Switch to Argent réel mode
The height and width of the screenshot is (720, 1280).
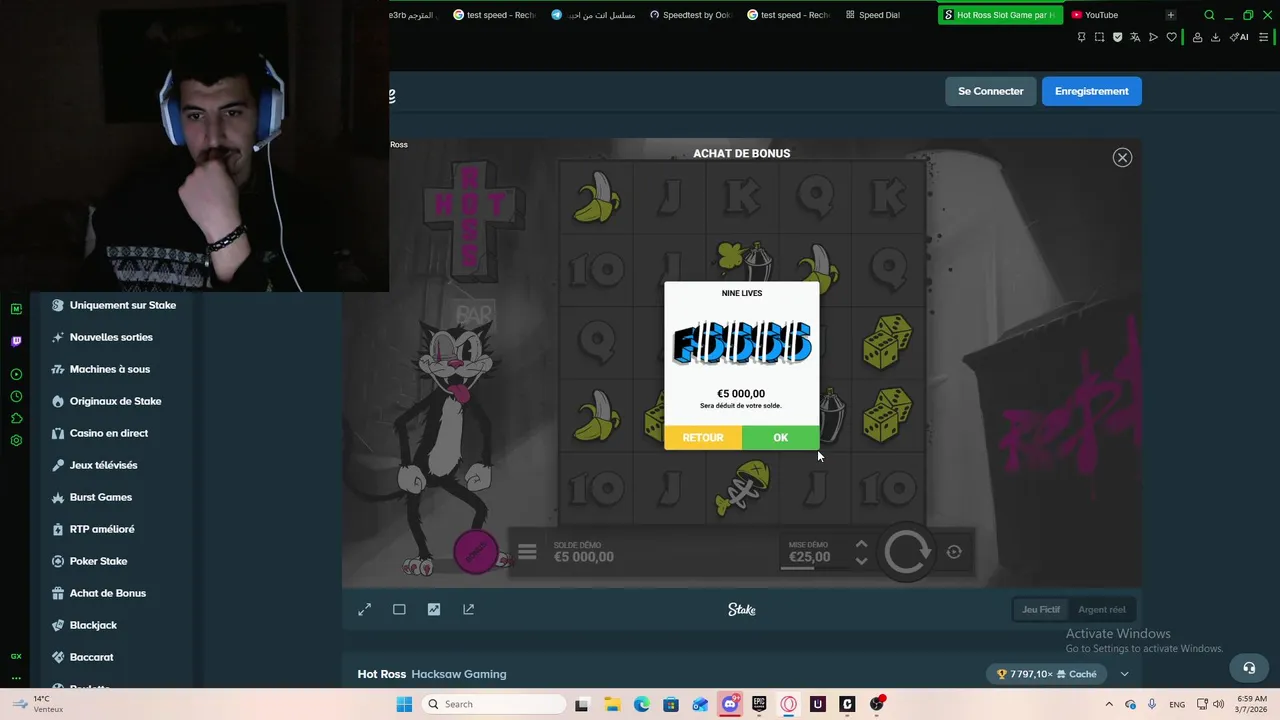tap(1101, 609)
